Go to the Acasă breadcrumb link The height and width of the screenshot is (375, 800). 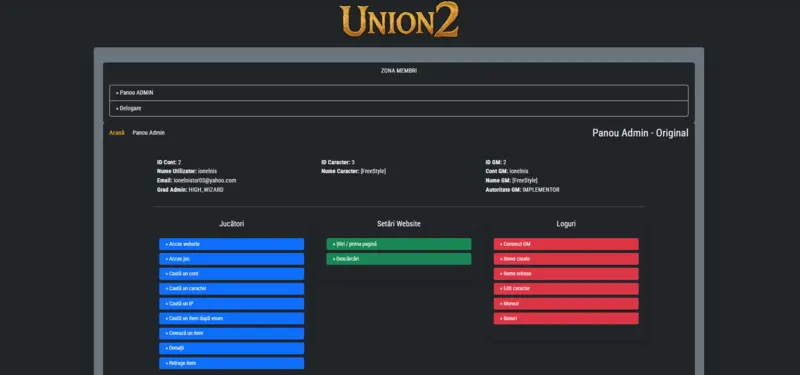tap(117, 133)
